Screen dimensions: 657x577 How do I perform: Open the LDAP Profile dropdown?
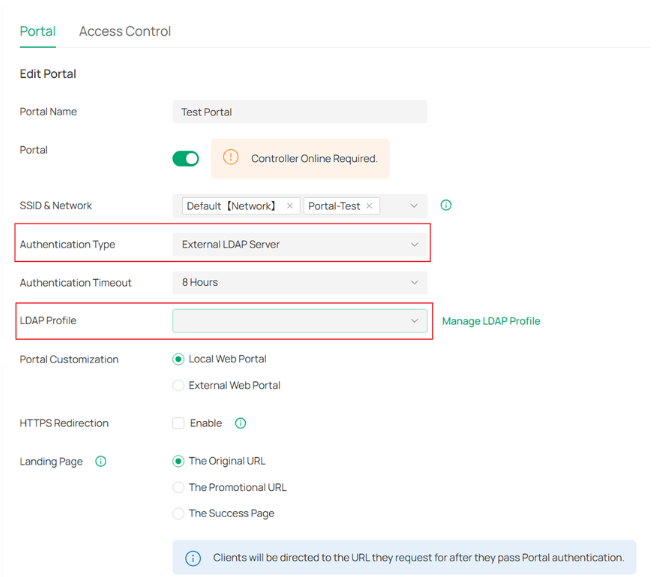(x=300, y=321)
